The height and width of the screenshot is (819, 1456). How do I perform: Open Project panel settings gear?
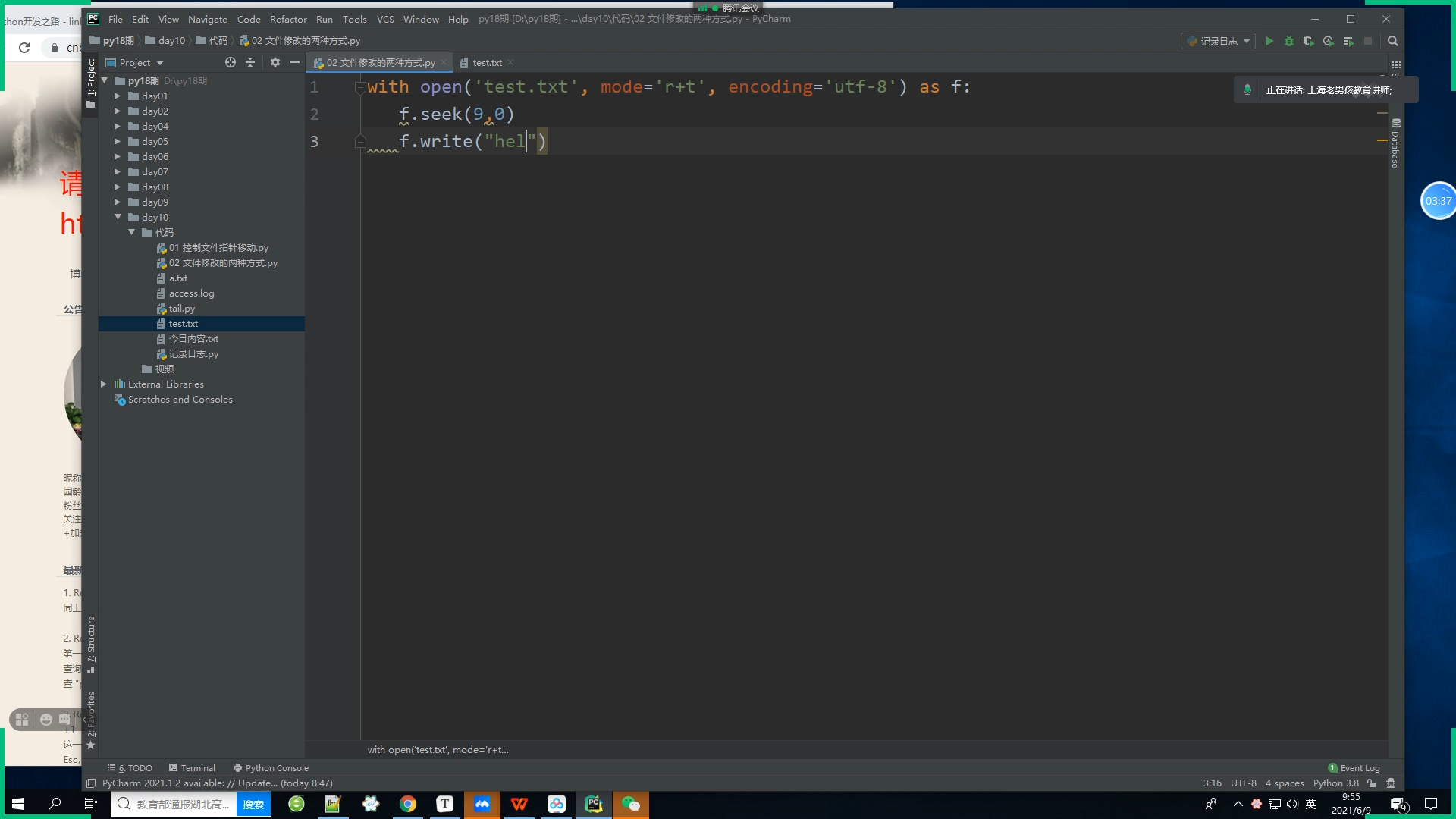click(275, 62)
